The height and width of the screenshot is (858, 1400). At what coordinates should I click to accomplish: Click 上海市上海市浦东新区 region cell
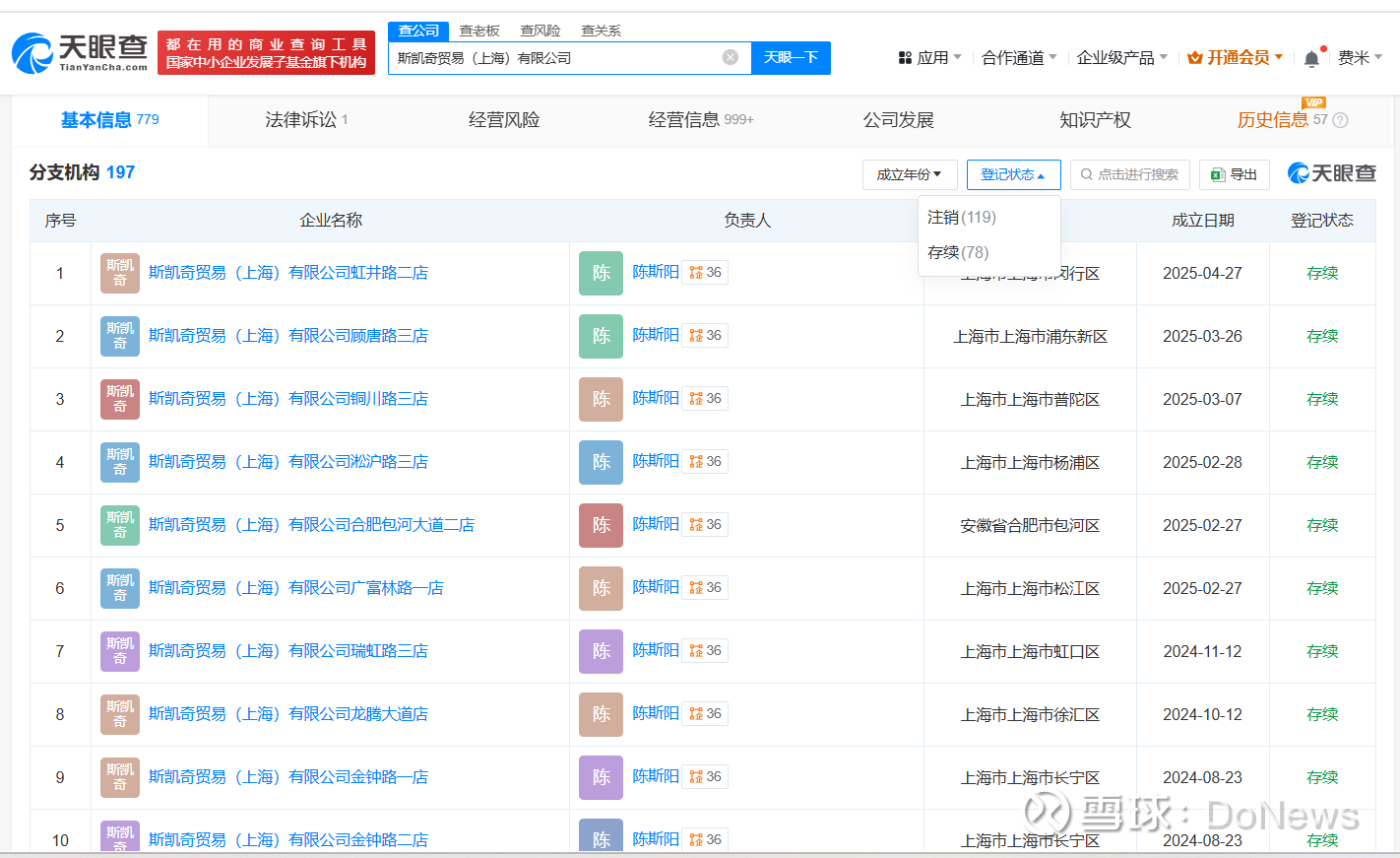pyautogui.click(x=1030, y=336)
